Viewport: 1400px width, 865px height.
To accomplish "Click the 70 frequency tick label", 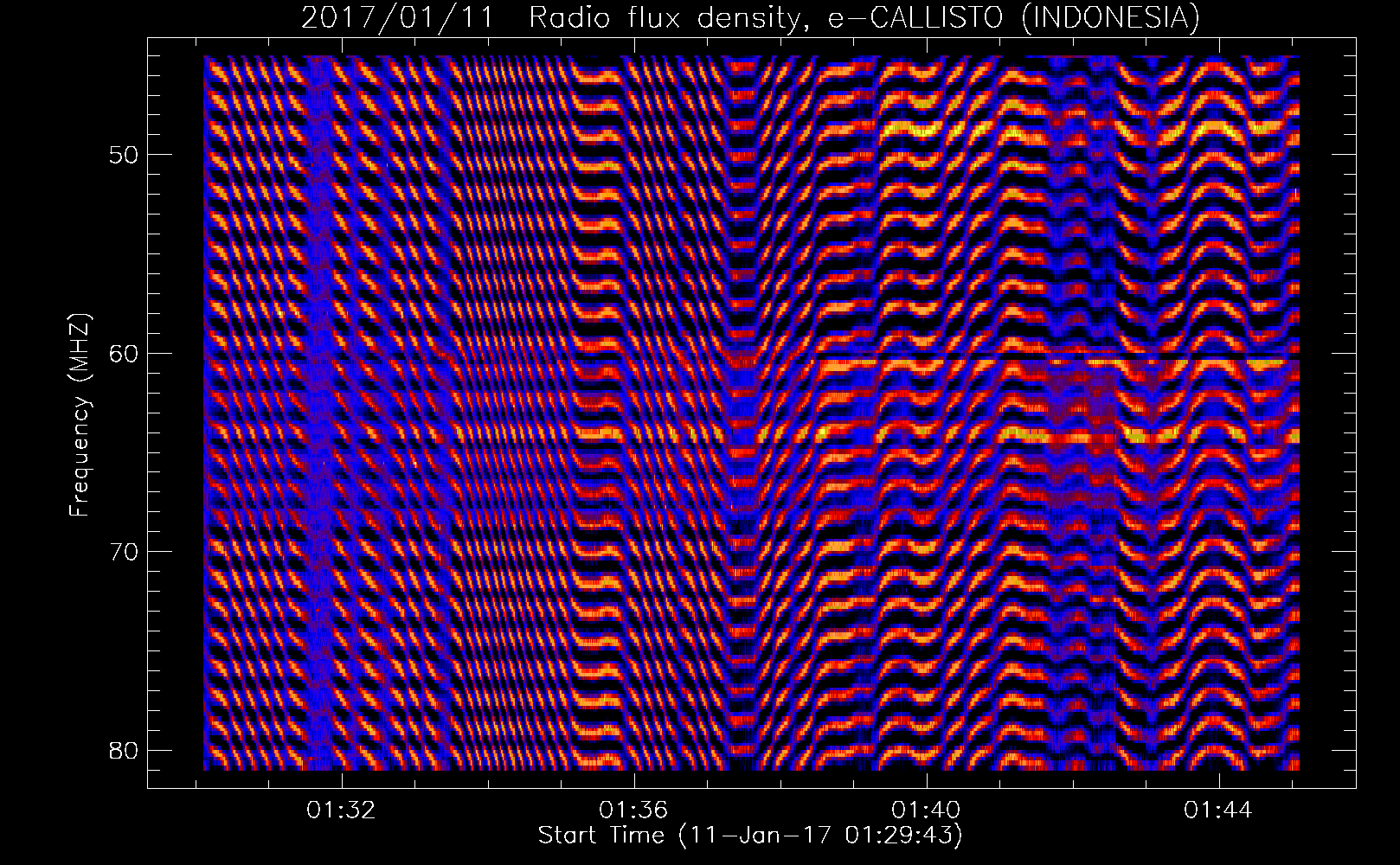I will pos(125,552).
